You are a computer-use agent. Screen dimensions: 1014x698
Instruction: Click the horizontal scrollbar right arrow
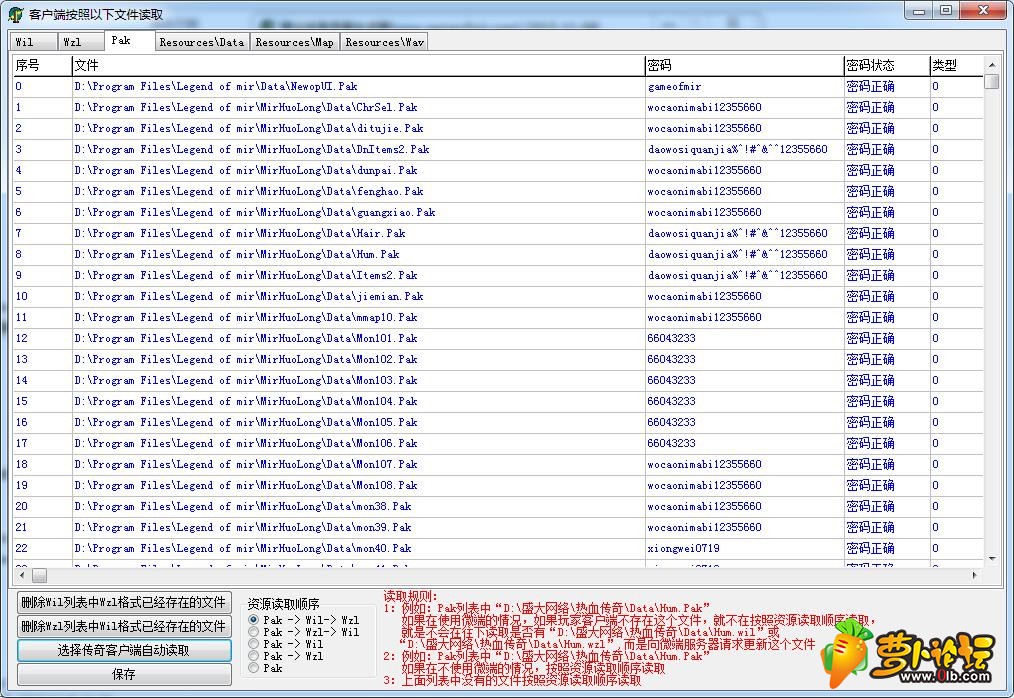point(975,575)
